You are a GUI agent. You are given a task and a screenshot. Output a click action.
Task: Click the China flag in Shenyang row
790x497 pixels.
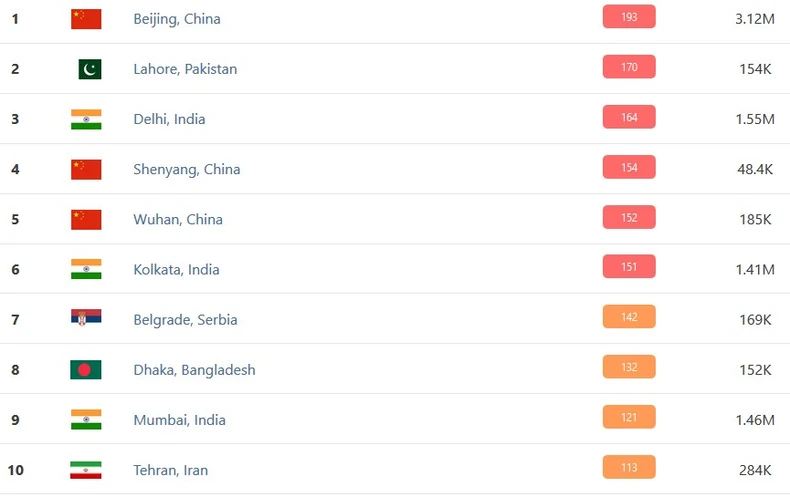(86, 169)
